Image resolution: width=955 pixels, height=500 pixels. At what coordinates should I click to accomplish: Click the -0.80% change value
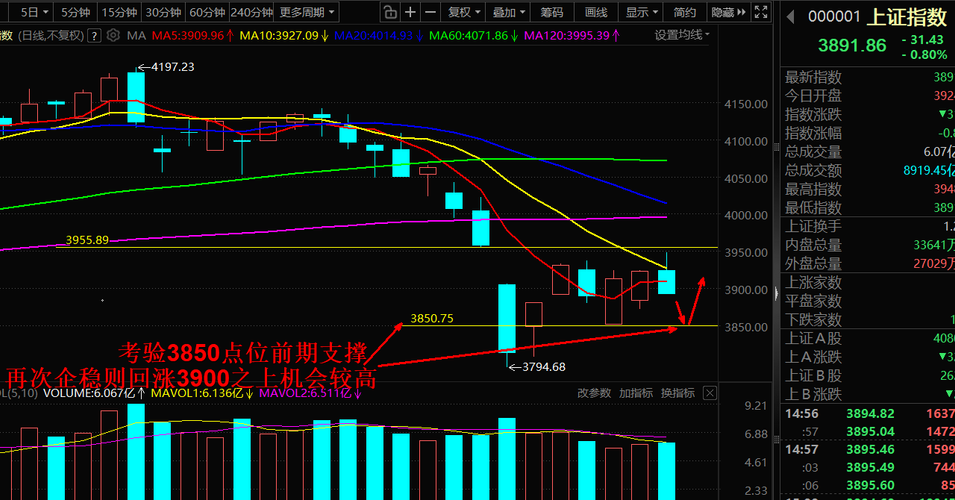[925, 55]
